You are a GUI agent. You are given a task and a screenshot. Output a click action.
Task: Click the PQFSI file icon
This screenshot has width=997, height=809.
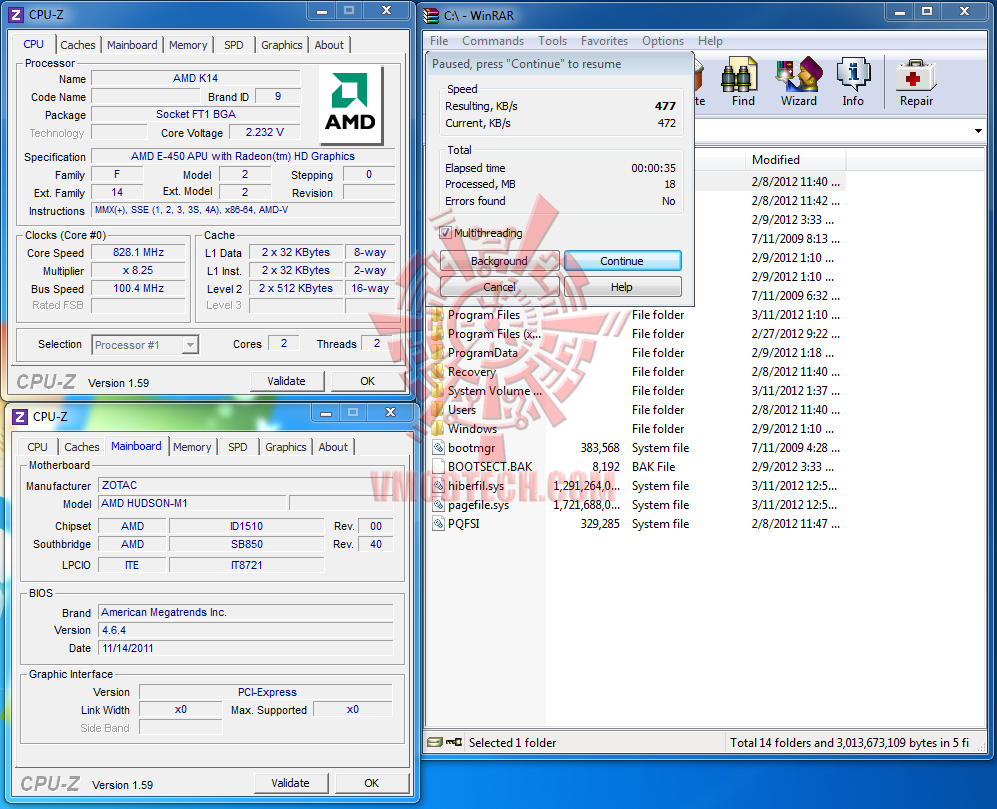coord(438,524)
